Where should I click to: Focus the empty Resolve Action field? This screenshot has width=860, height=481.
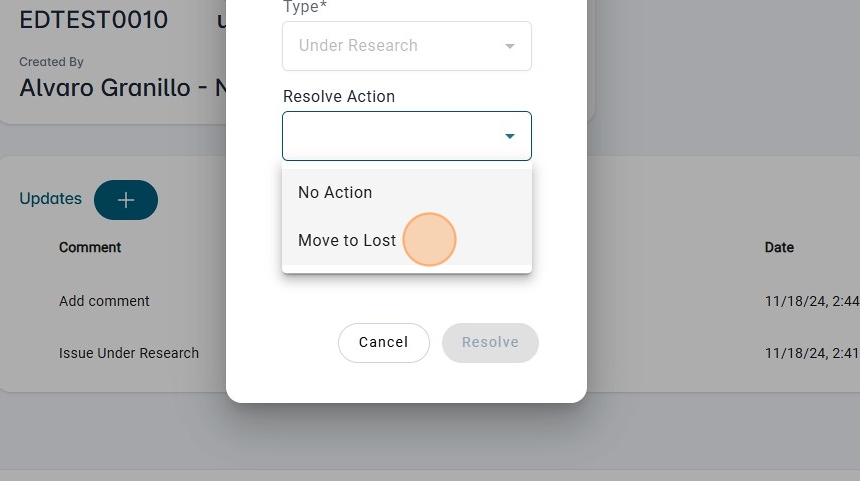[390, 136]
